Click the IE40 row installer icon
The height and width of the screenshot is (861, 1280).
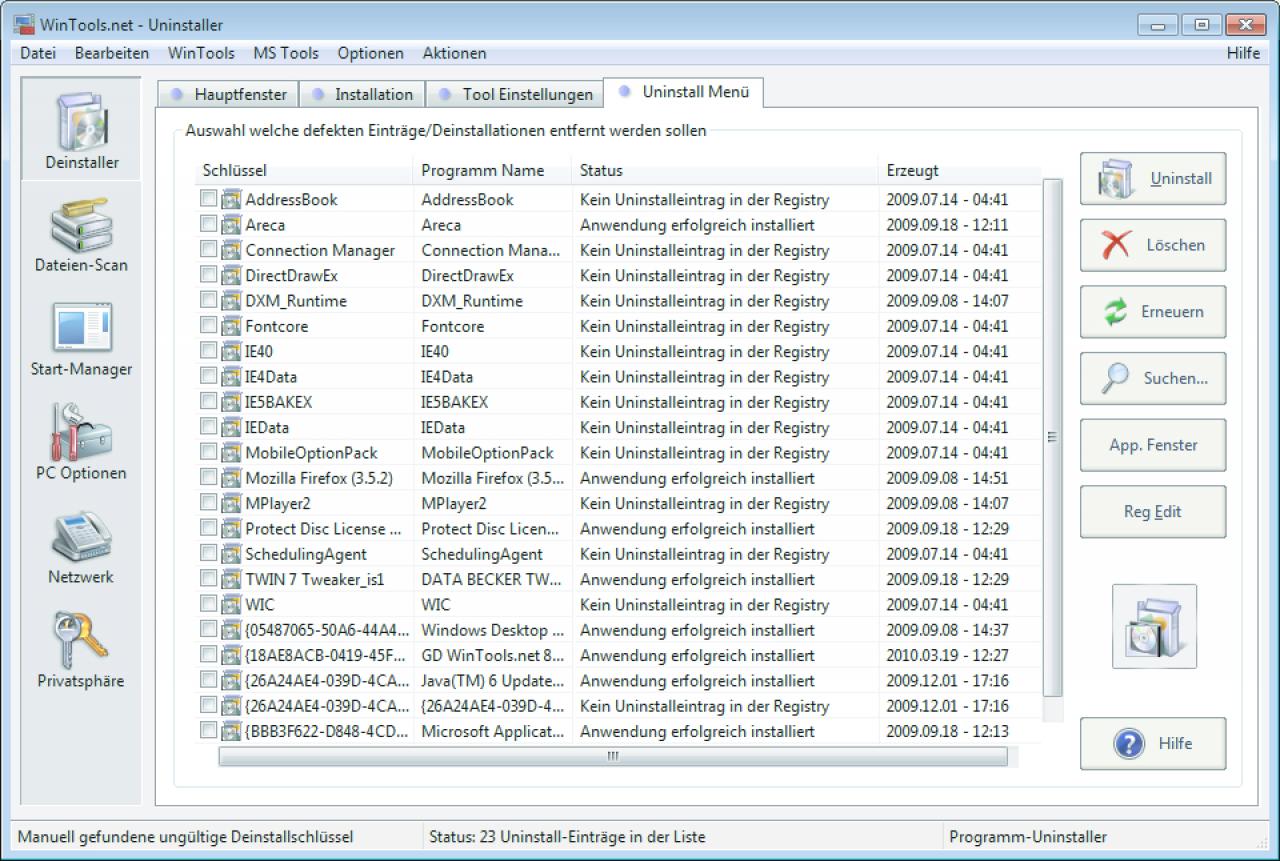tap(231, 351)
